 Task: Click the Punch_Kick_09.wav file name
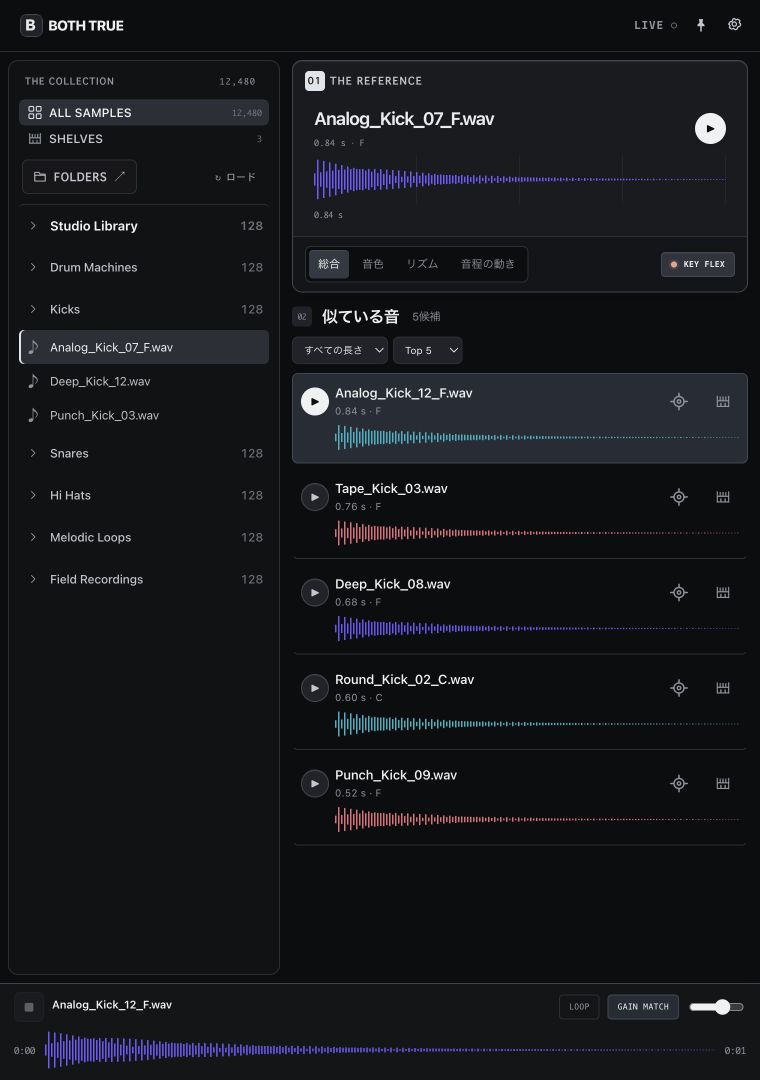coord(396,775)
